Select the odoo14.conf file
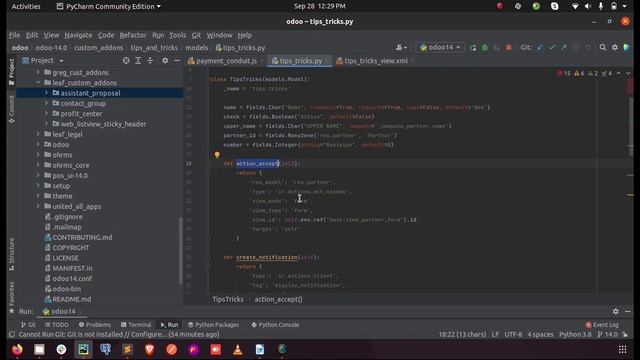 (x=72, y=278)
